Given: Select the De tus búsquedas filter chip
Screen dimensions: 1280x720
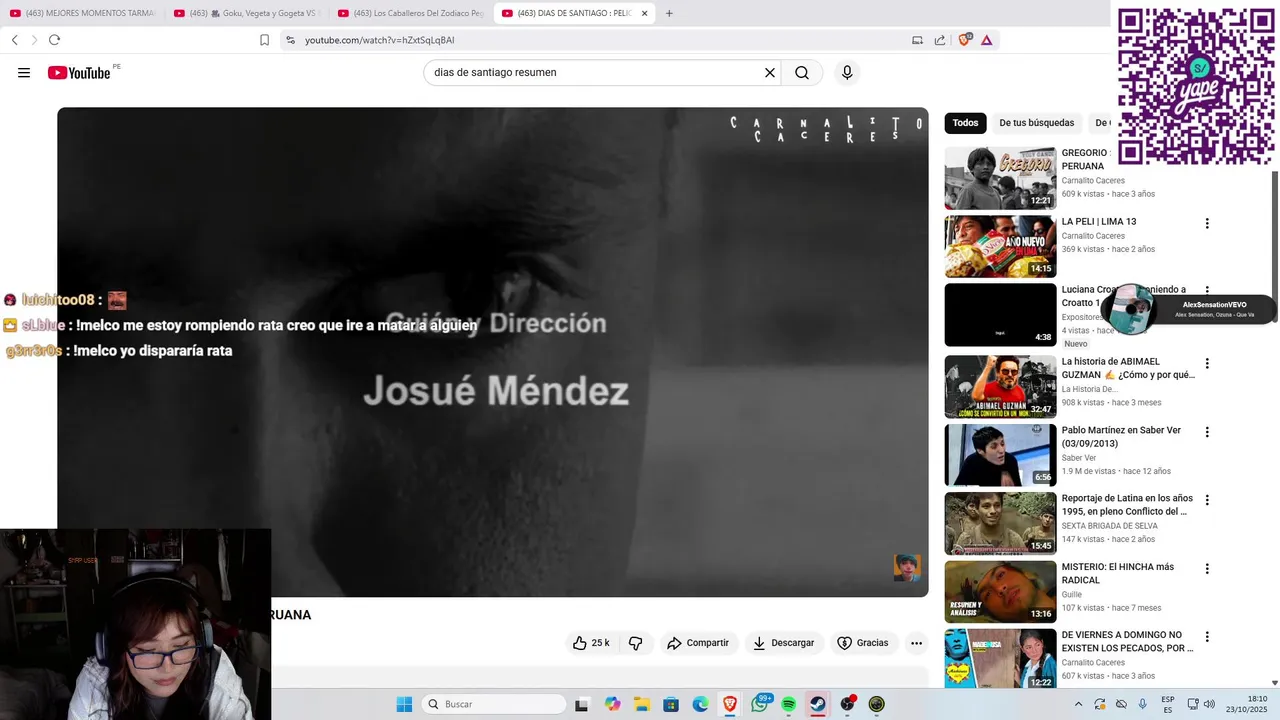Looking at the screenshot, I should click(x=1036, y=123).
